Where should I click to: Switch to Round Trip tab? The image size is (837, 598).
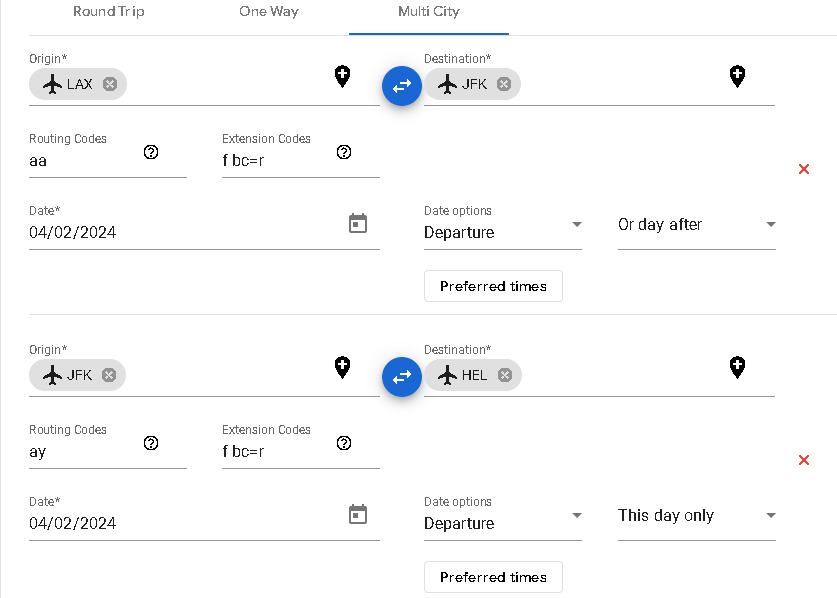(108, 12)
